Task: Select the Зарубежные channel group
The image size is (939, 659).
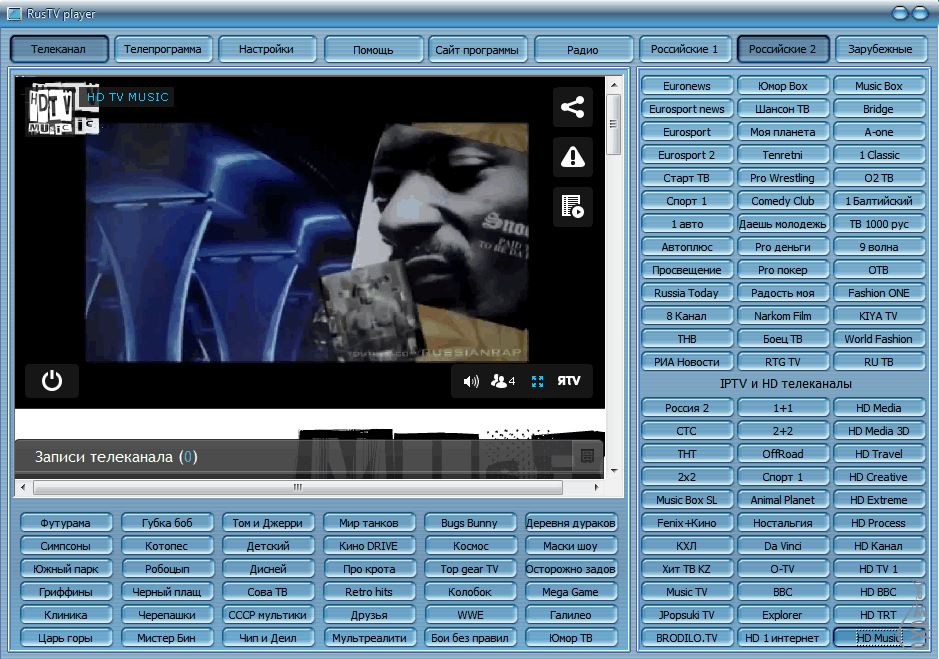Action: click(x=880, y=49)
